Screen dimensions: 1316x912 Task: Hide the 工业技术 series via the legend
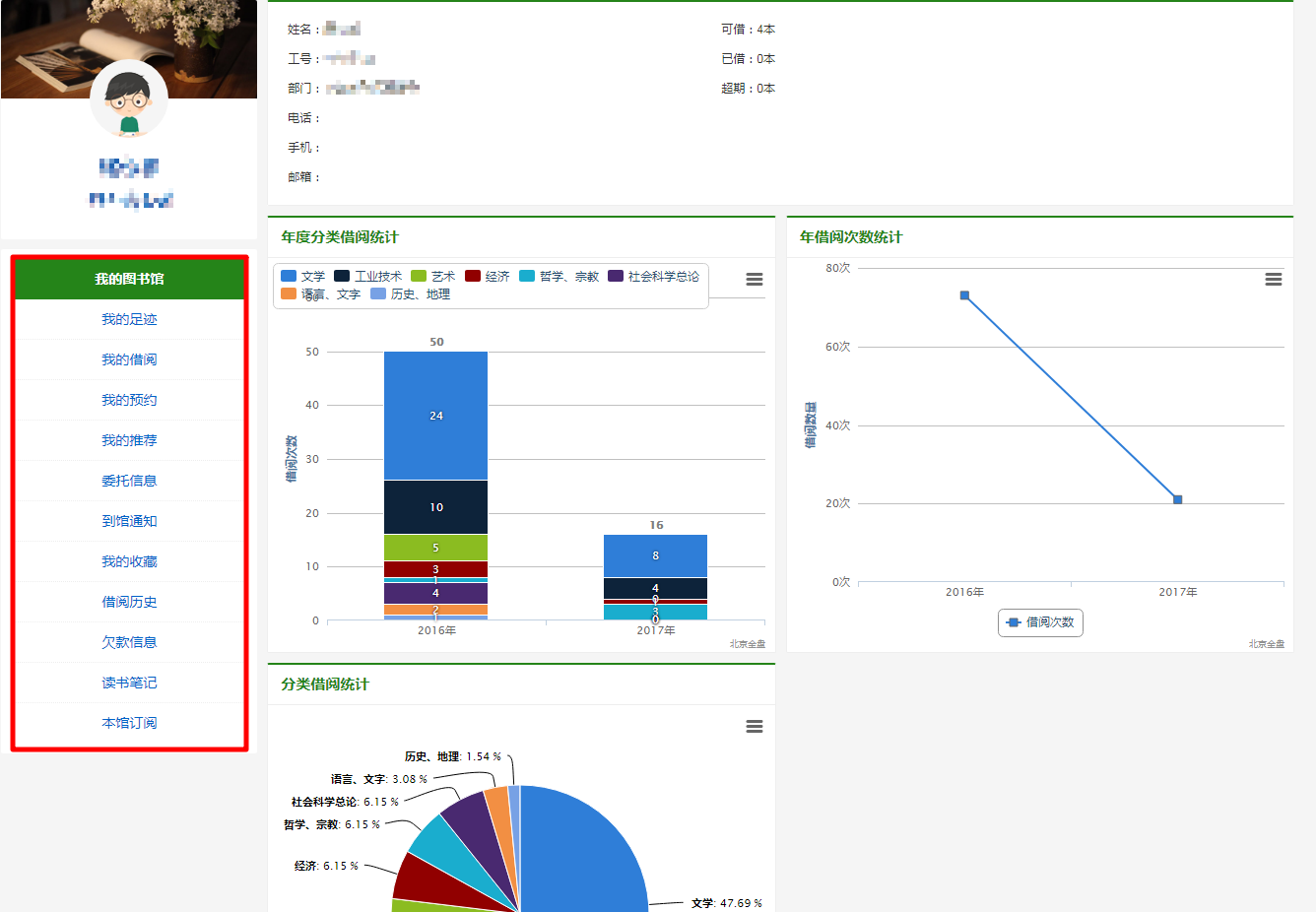pyautogui.click(x=368, y=277)
